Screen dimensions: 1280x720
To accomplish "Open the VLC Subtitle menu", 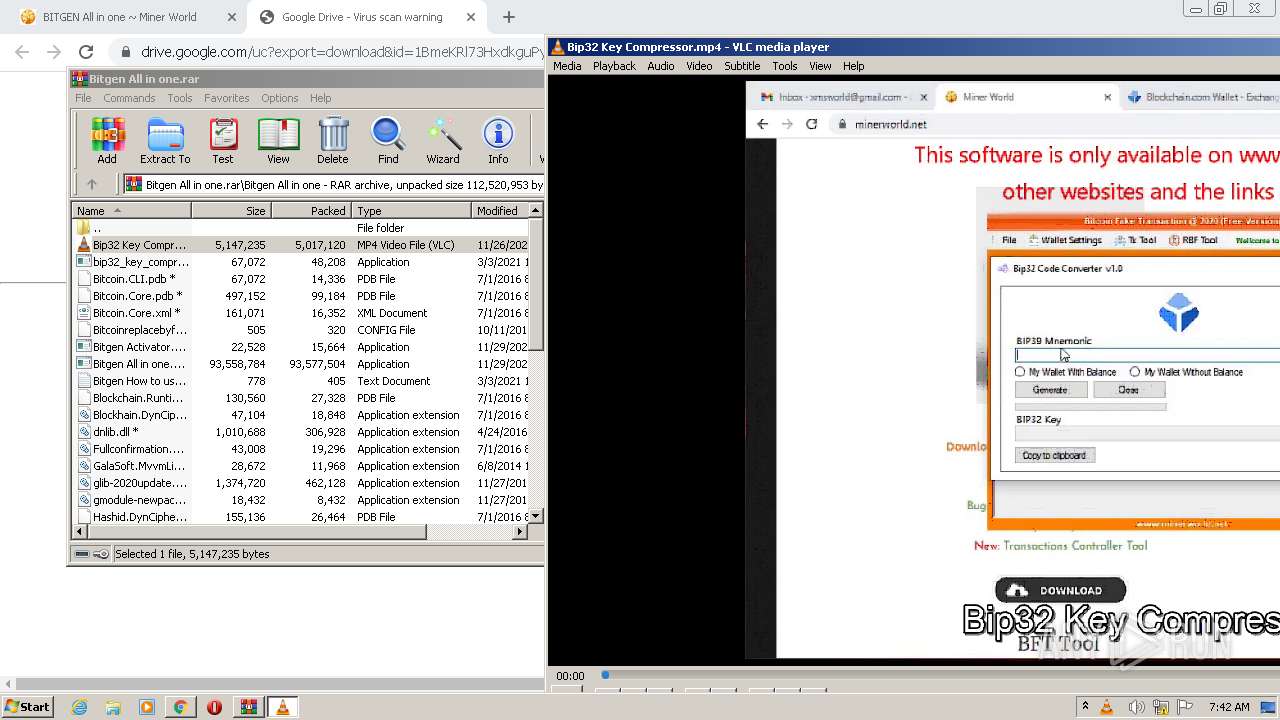I will pyautogui.click(x=742, y=66).
